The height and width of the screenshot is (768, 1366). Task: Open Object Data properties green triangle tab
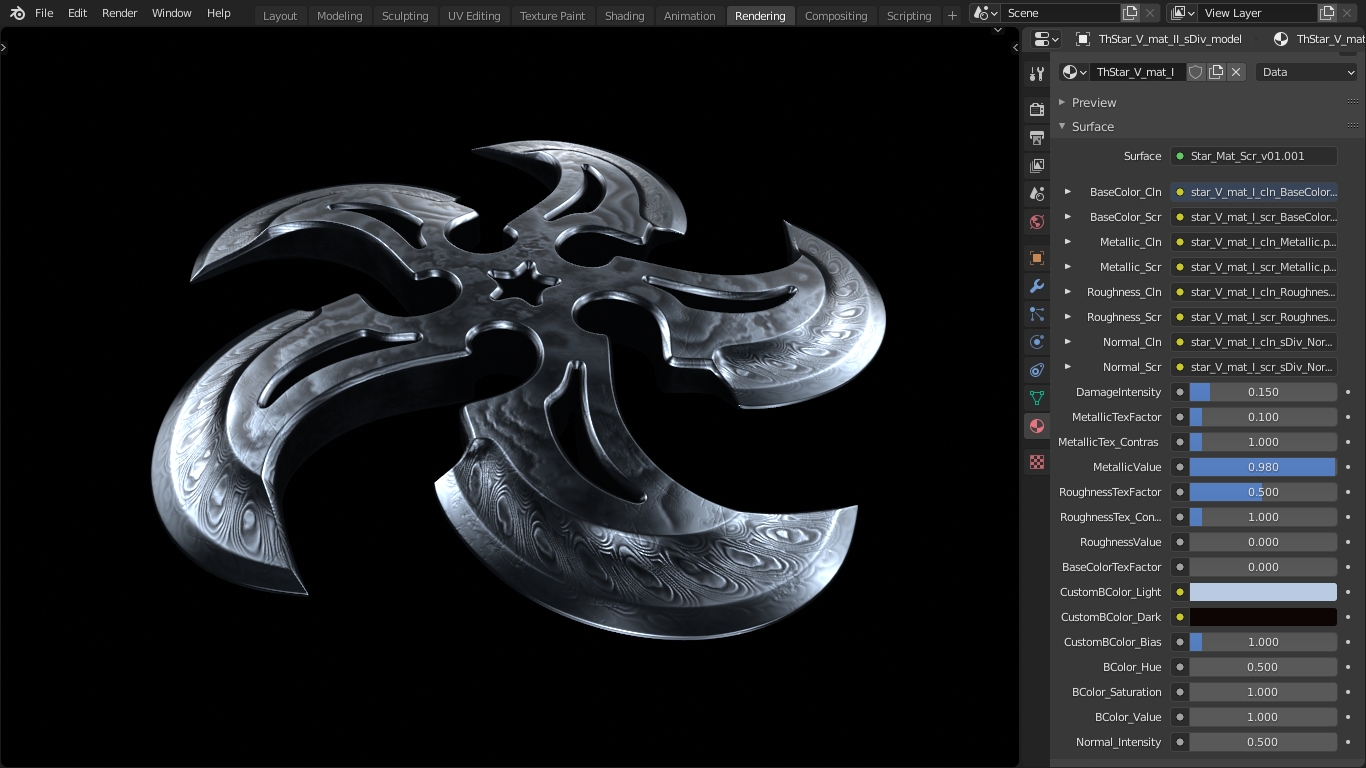pyautogui.click(x=1037, y=398)
